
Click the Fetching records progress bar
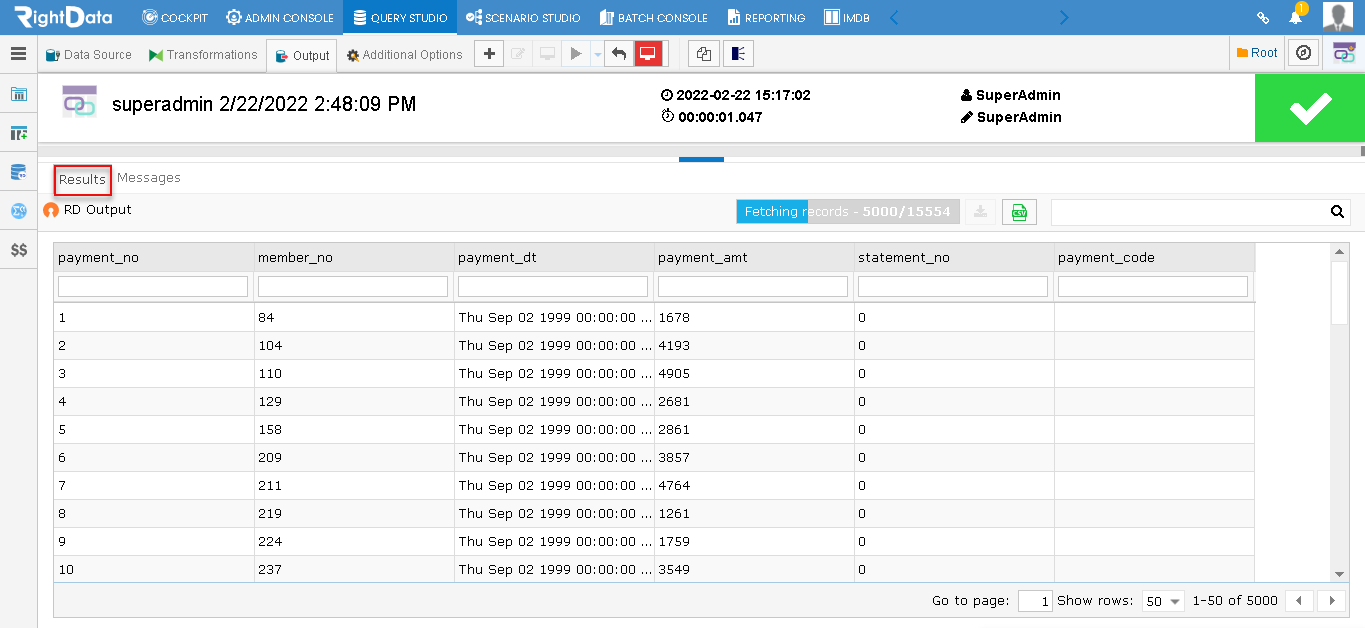point(848,212)
